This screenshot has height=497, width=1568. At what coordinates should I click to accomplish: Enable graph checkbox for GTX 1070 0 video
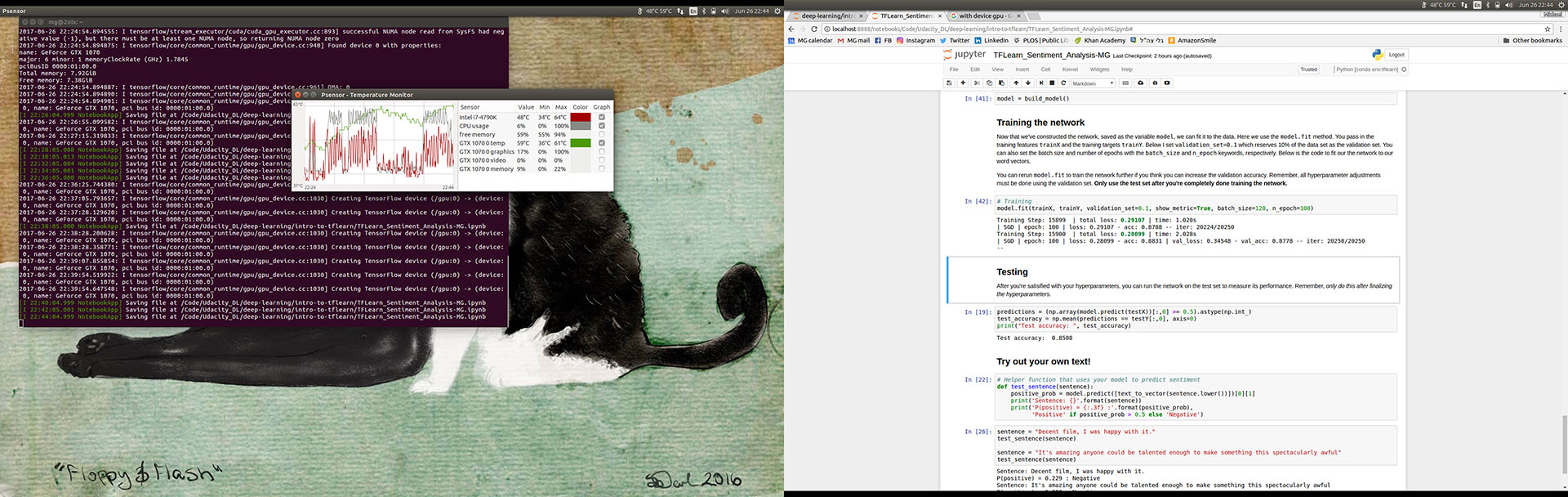[602, 160]
